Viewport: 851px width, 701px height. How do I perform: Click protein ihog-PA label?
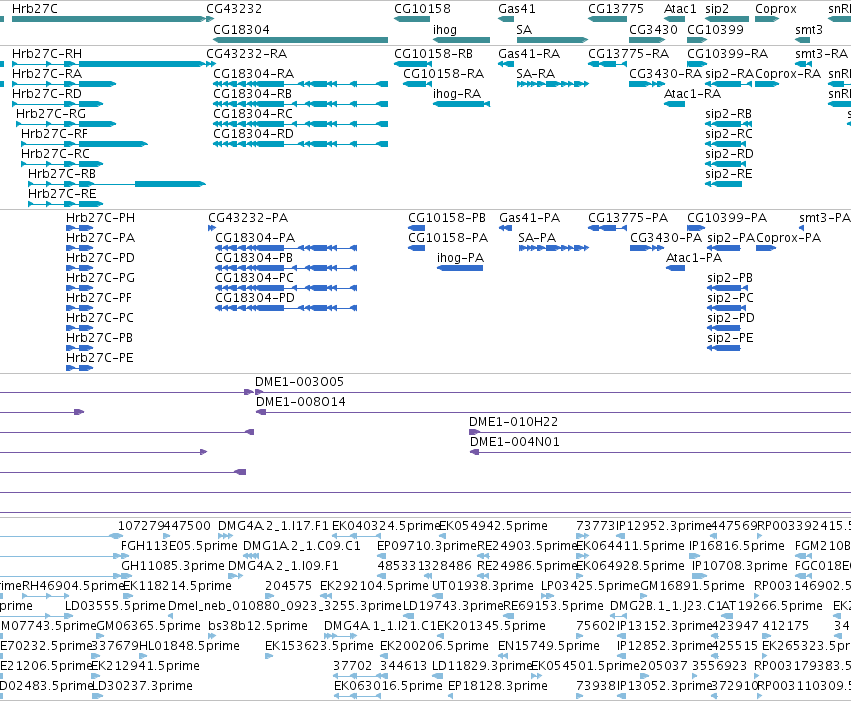460,257
